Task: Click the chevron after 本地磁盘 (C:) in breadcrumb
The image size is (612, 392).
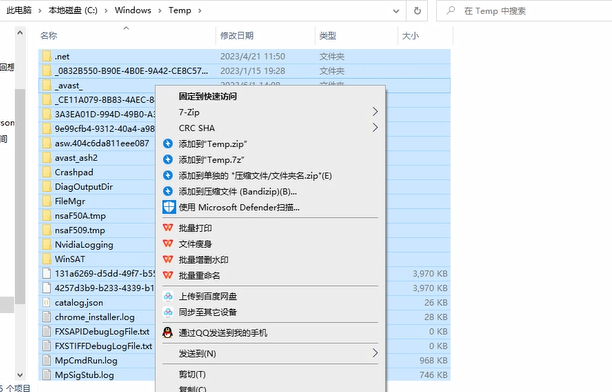Action: [x=106, y=11]
